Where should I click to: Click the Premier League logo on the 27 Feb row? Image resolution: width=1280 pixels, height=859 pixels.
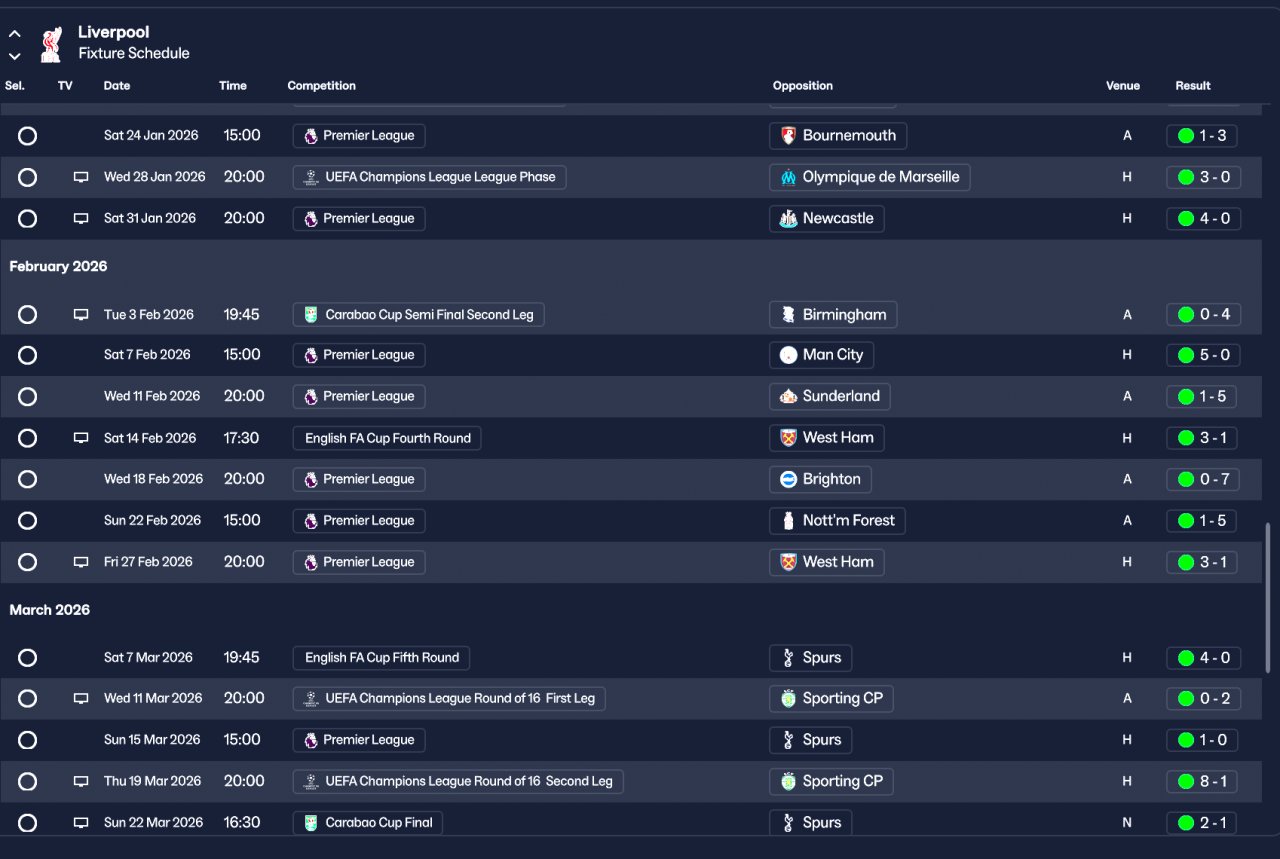click(311, 562)
